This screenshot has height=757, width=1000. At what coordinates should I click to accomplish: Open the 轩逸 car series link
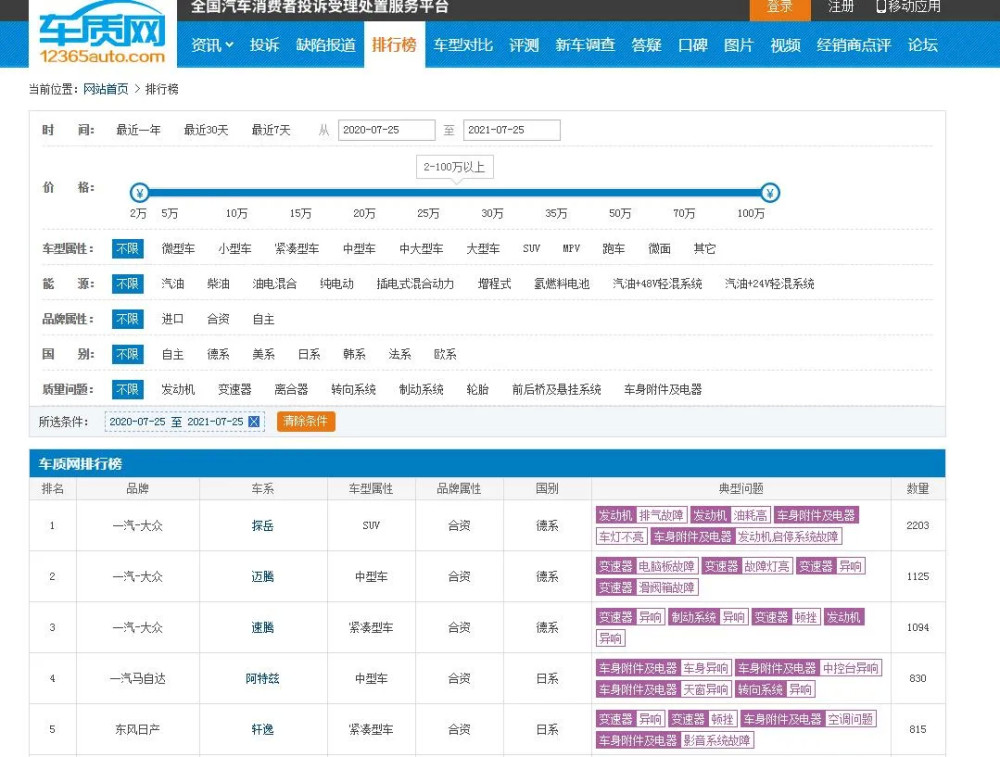pyautogui.click(x=263, y=730)
